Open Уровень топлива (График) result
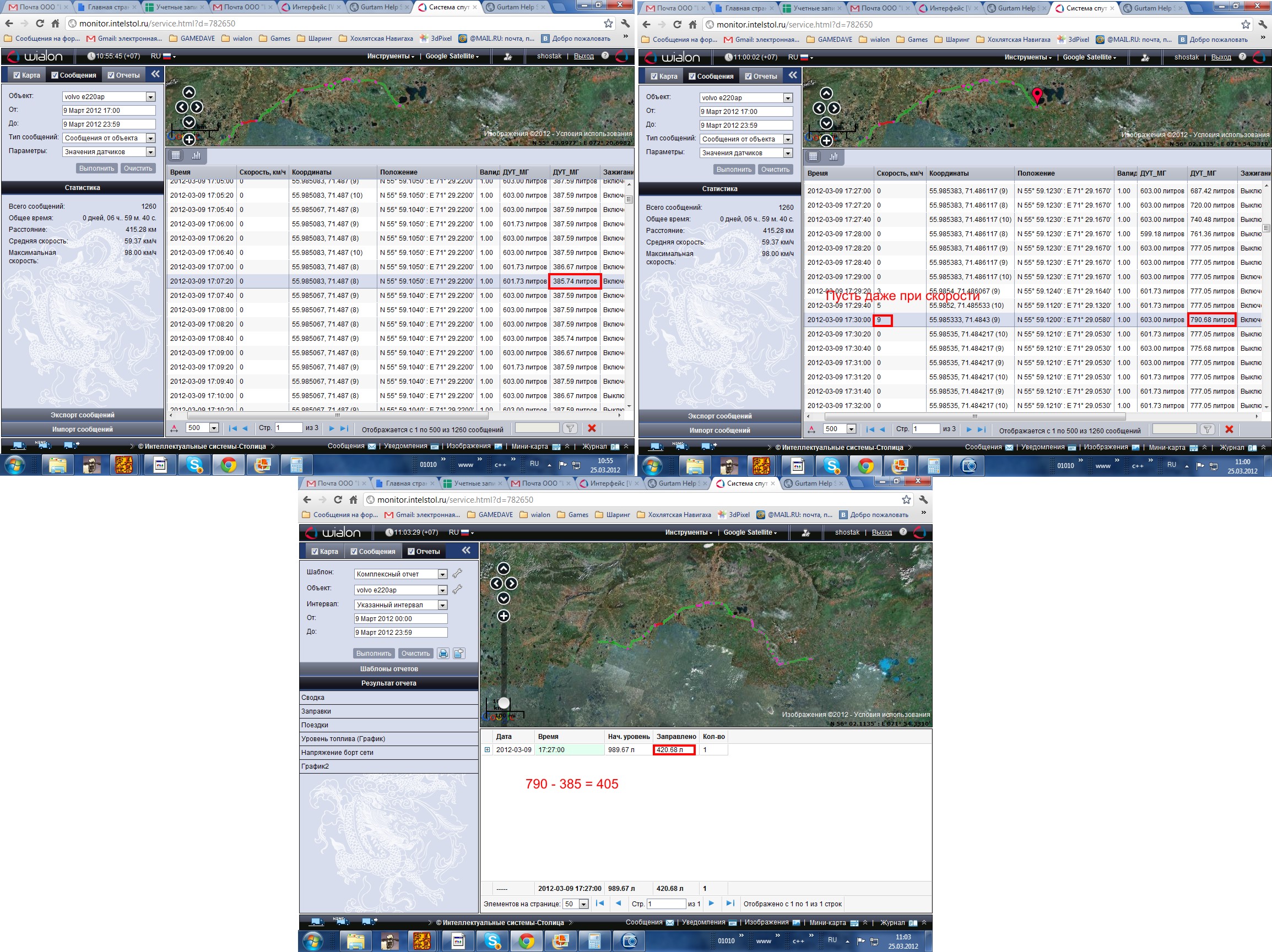 pyautogui.click(x=389, y=739)
